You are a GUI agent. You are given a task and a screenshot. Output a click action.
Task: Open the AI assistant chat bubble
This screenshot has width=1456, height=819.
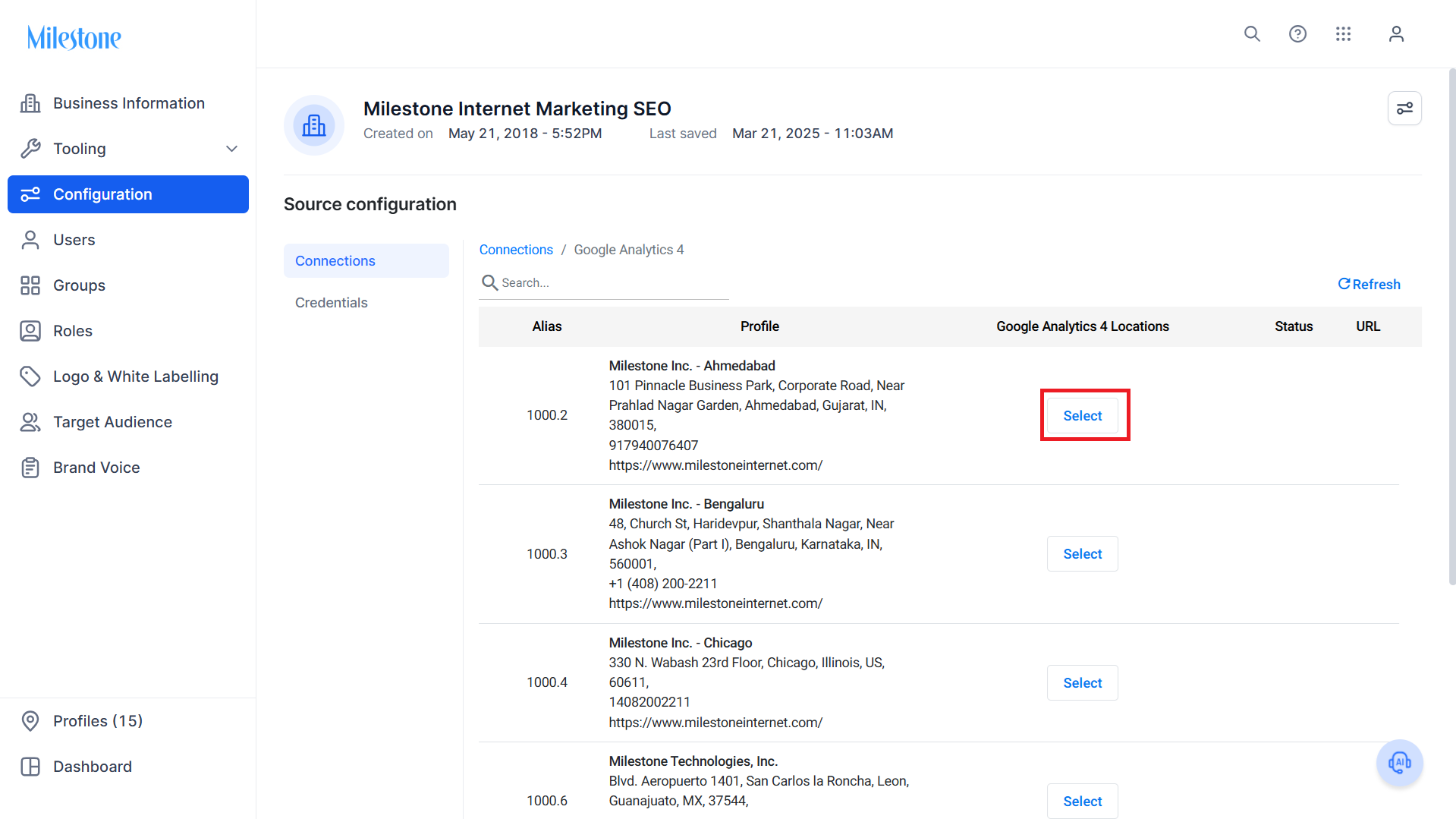click(1399, 763)
